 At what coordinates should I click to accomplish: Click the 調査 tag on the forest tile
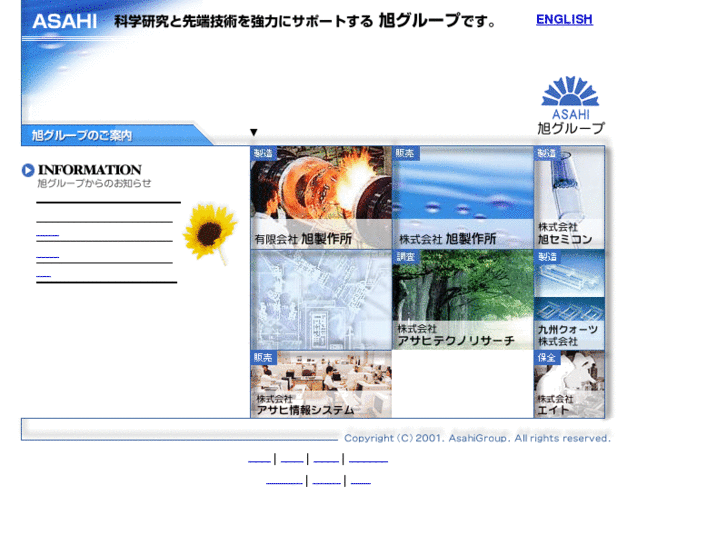(406, 256)
